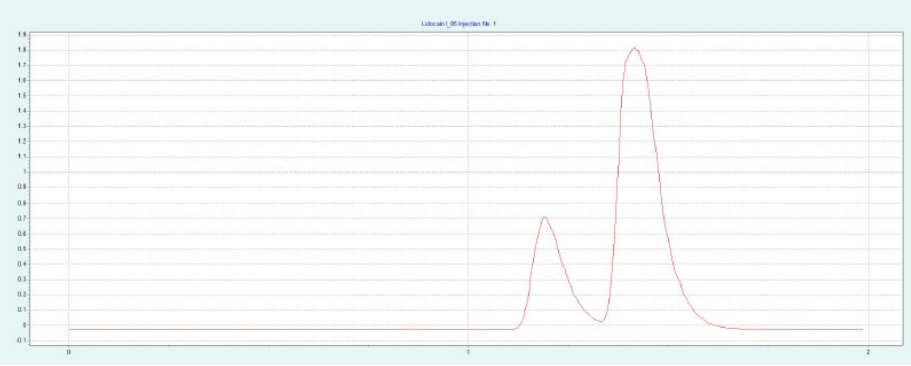Click the x-axis label '2'
The width and height of the screenshot is (911, 366).
[868, 352]
